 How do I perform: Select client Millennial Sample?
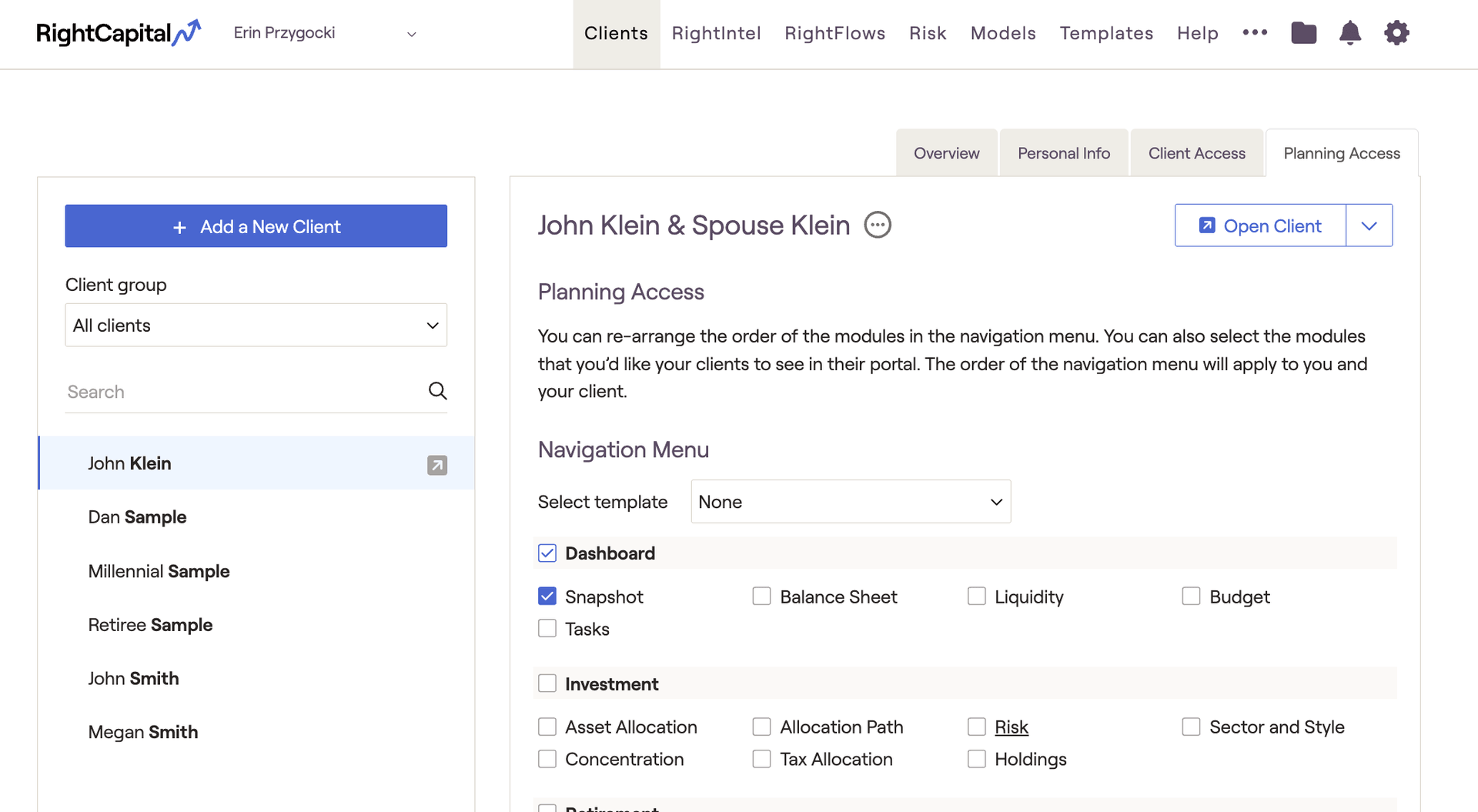tap(257, 571)
